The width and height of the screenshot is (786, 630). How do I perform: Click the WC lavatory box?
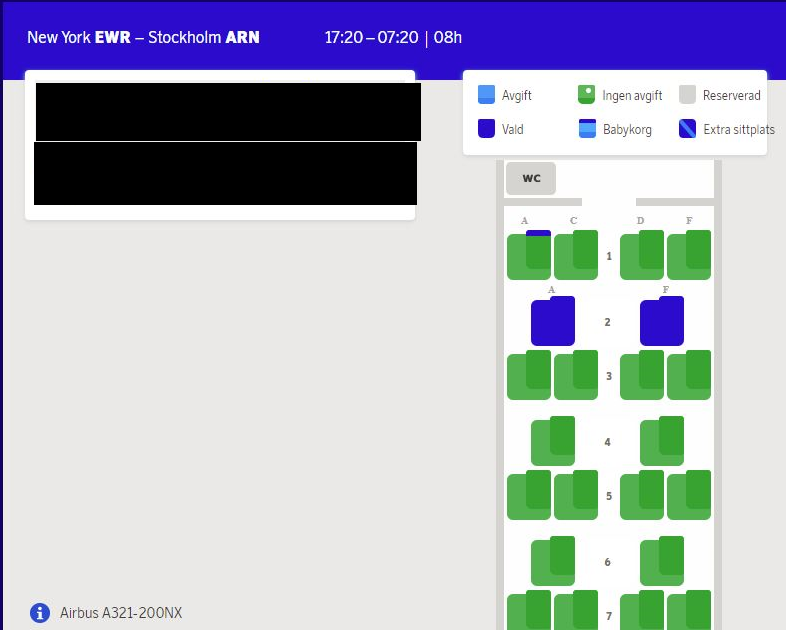531,179
